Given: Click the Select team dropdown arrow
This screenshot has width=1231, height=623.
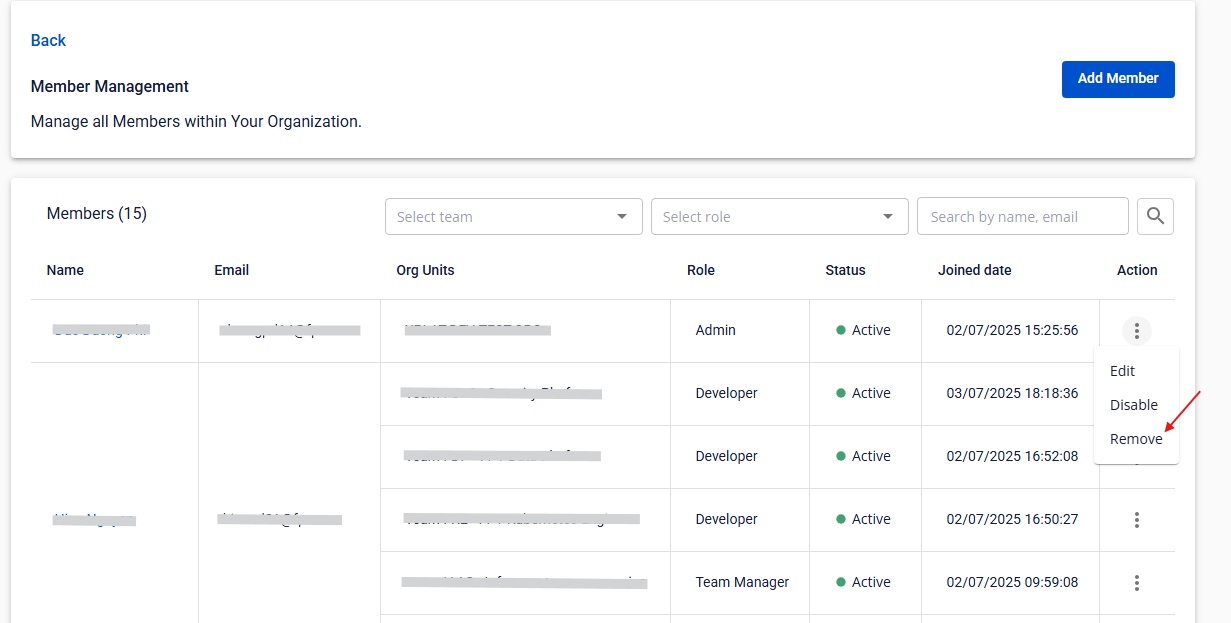Looking at the screenshot, I should (622, 217).
